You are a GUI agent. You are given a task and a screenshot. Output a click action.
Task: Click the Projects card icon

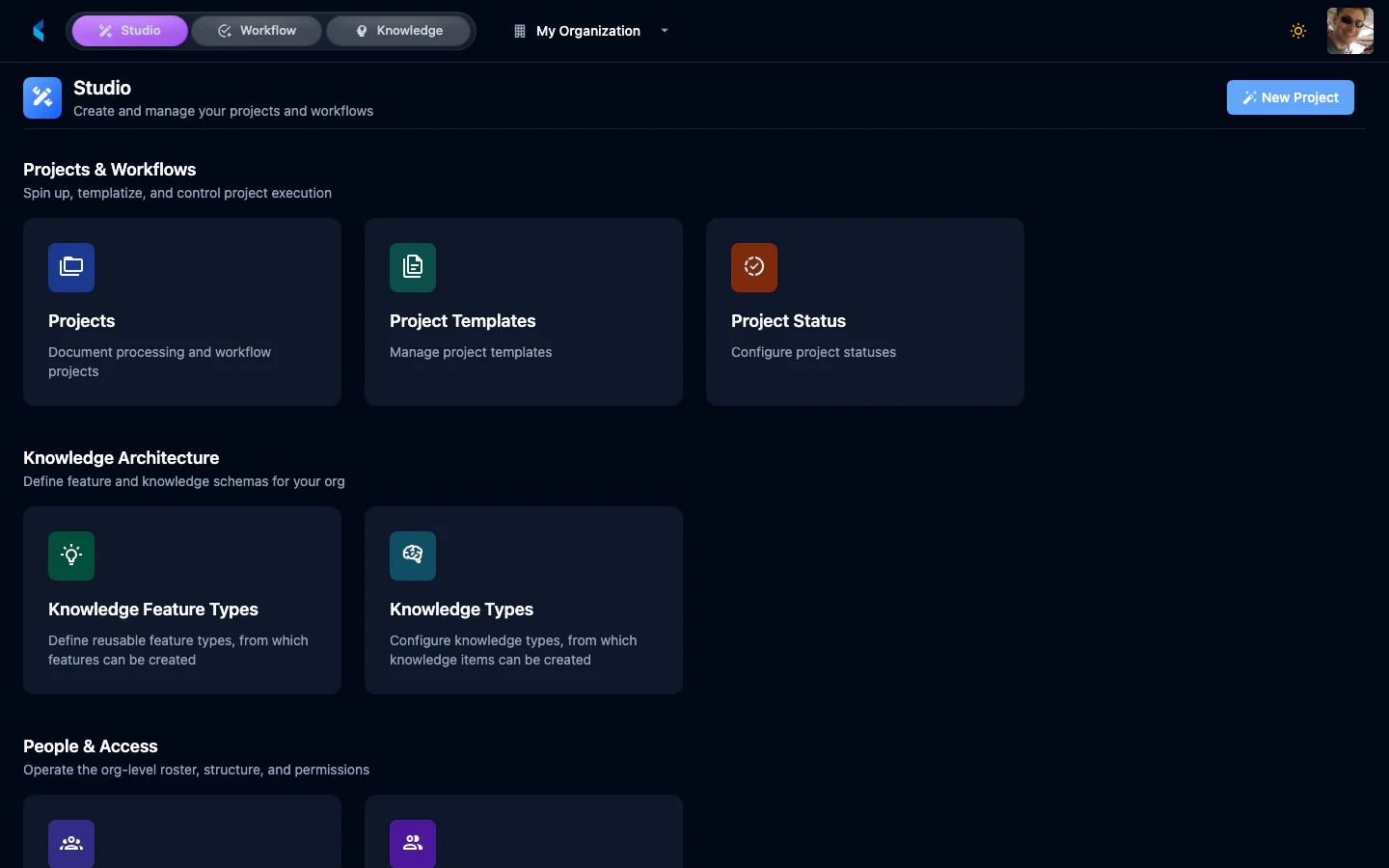coord(71,267)
